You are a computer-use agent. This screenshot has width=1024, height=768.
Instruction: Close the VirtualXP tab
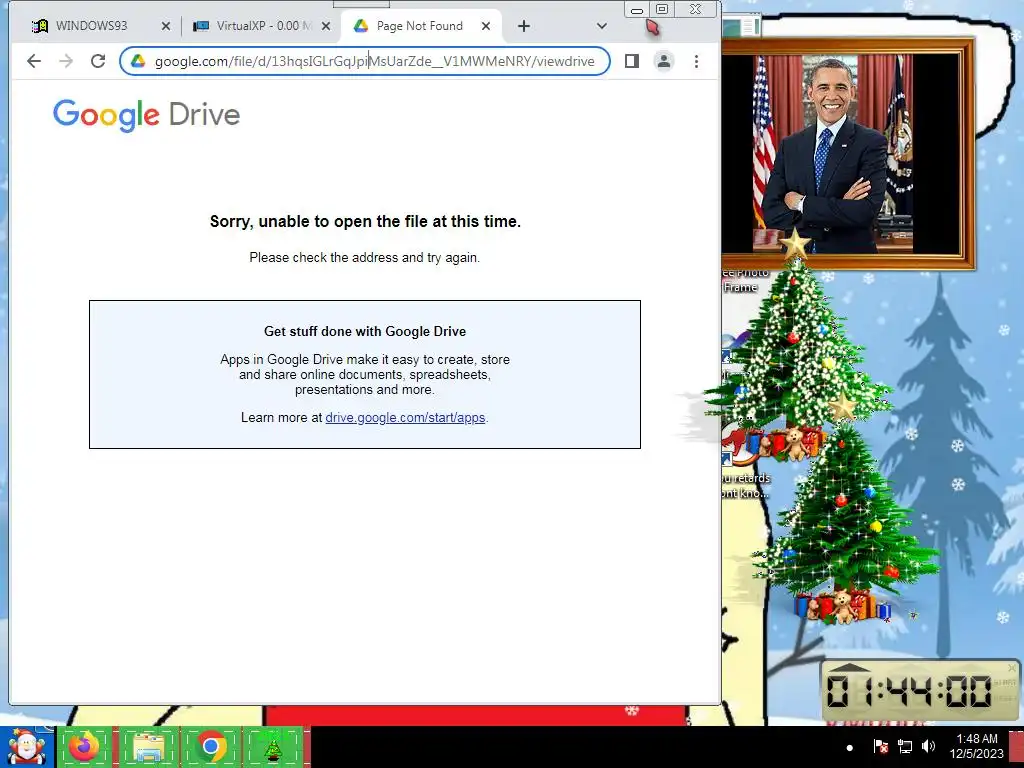pyautogui.click(x=326, y=26)
